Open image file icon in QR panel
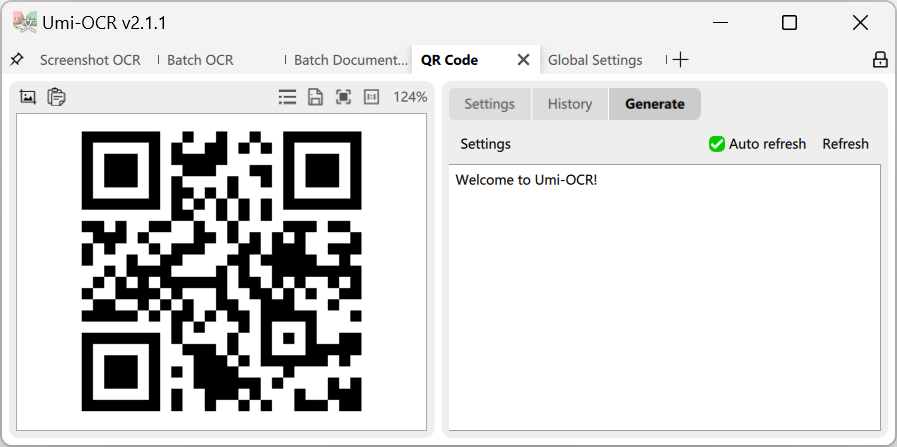The width and height of the screenshot is (897, 447). 27,97
